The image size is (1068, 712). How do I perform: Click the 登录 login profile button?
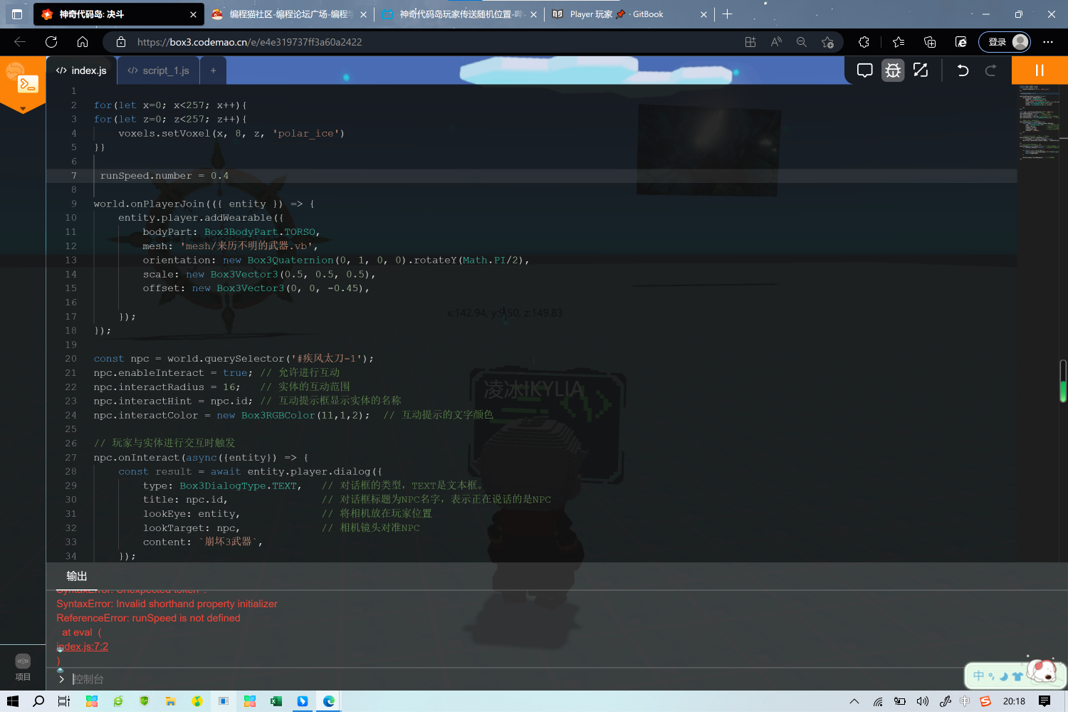(1005, 42)
